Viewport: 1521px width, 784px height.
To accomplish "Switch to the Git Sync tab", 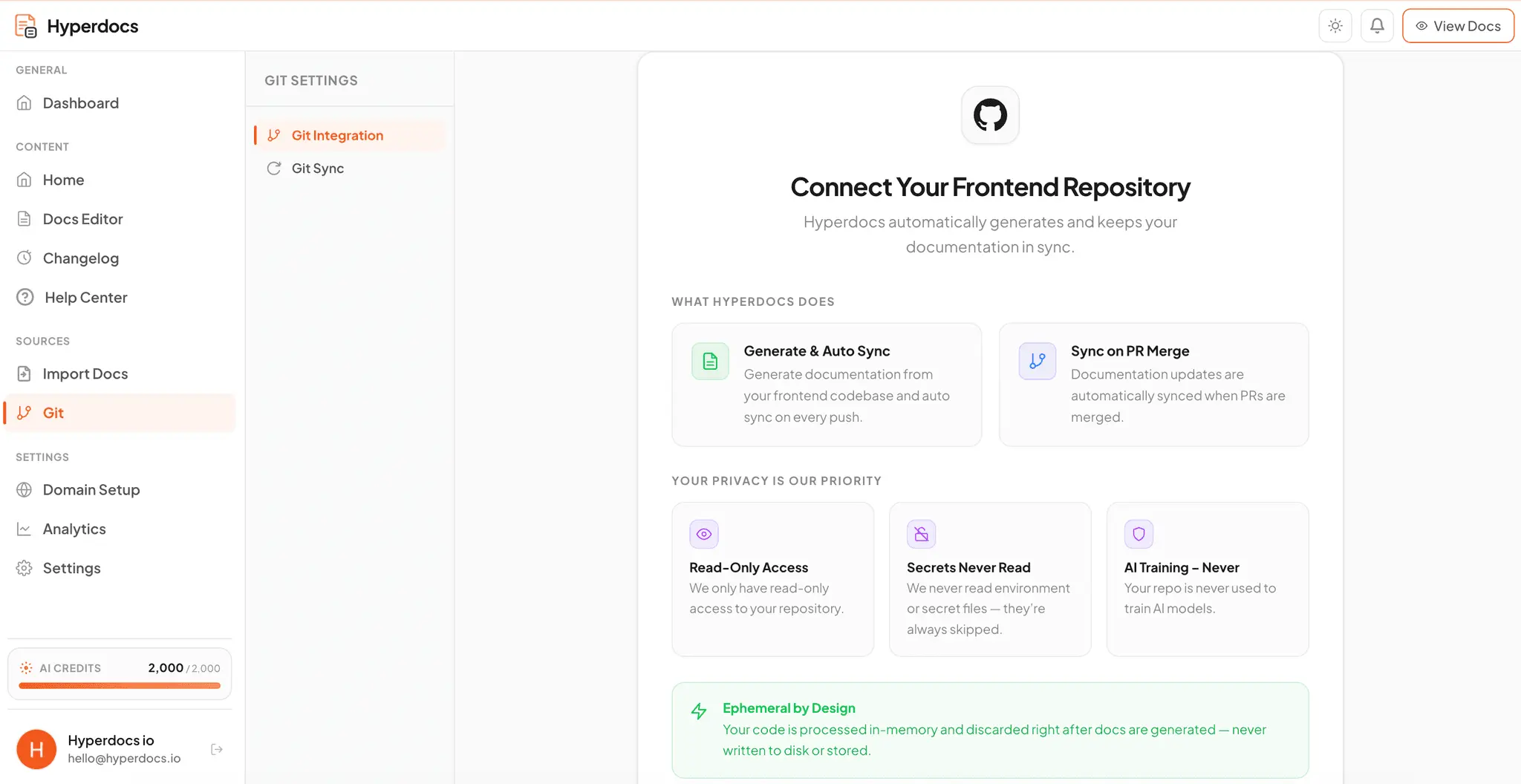I will pos(350,169).
